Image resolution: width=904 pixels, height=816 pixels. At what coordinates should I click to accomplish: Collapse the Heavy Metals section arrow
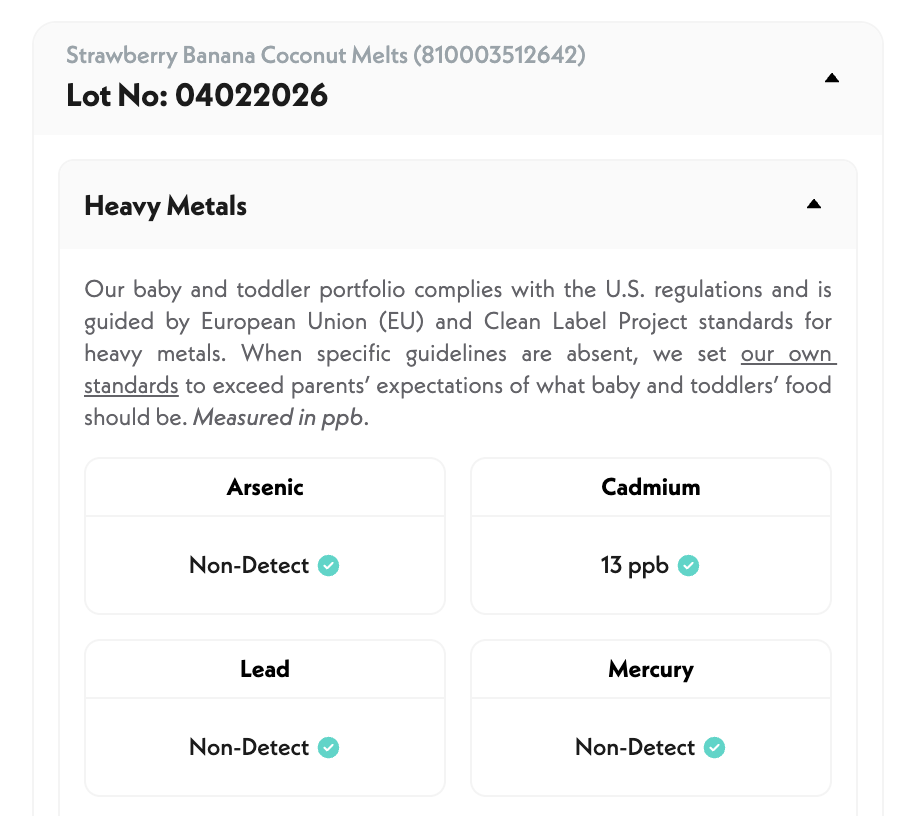(814, 205)
